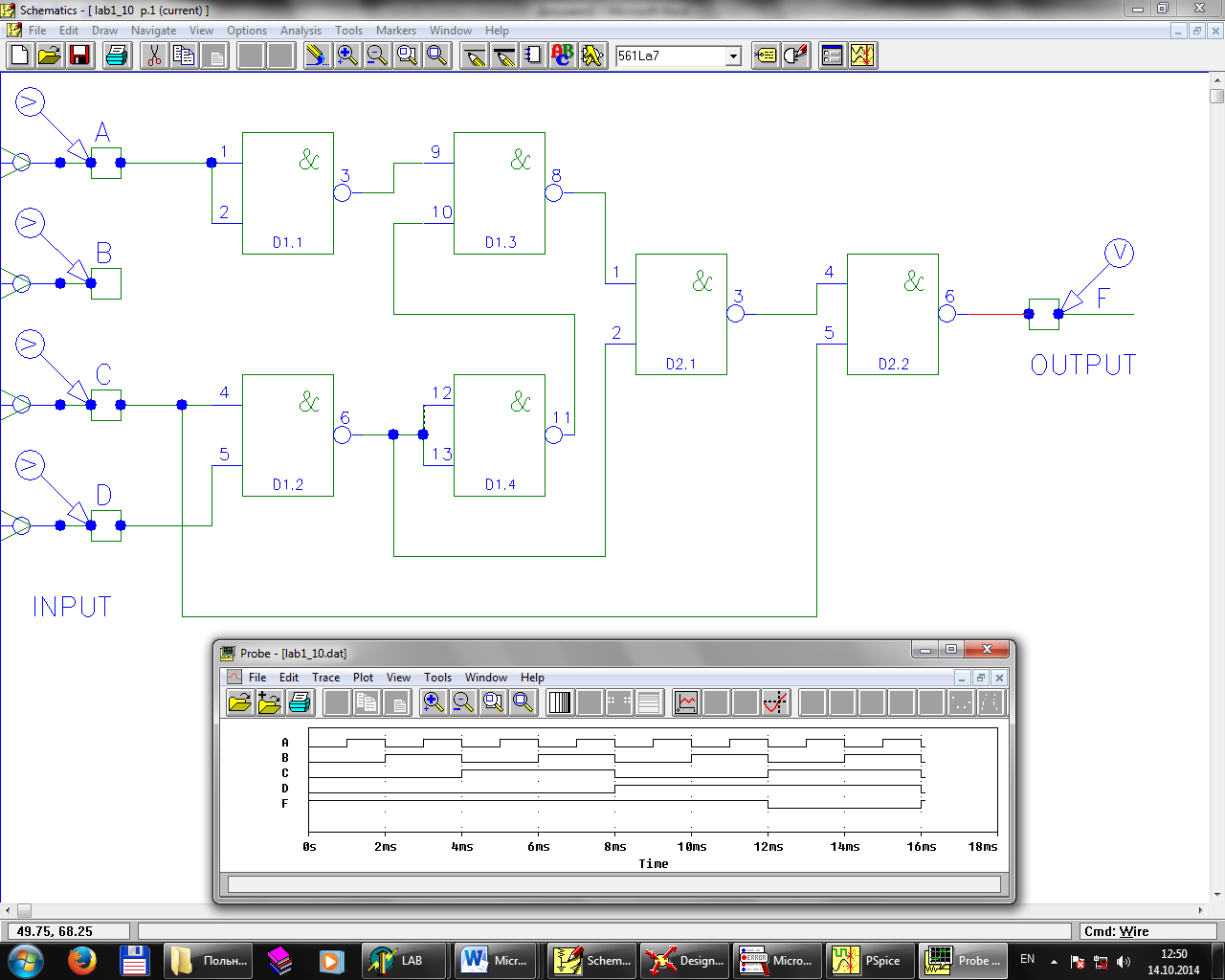Open the Trace menu in Probe
The height and width of the screenshot is (980, 1225).
tap(326, 678)
